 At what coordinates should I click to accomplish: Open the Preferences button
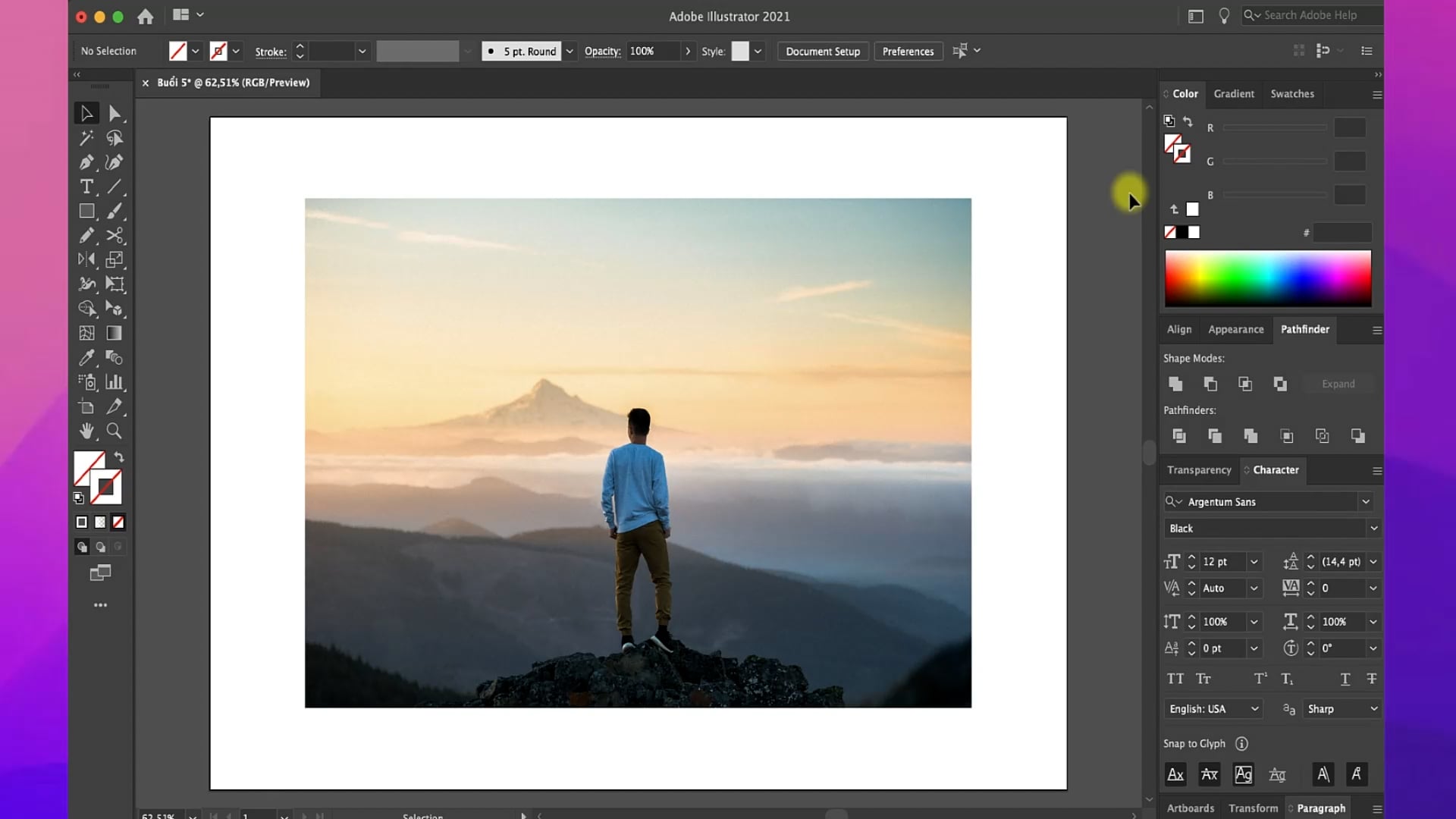tap(908, 51)
